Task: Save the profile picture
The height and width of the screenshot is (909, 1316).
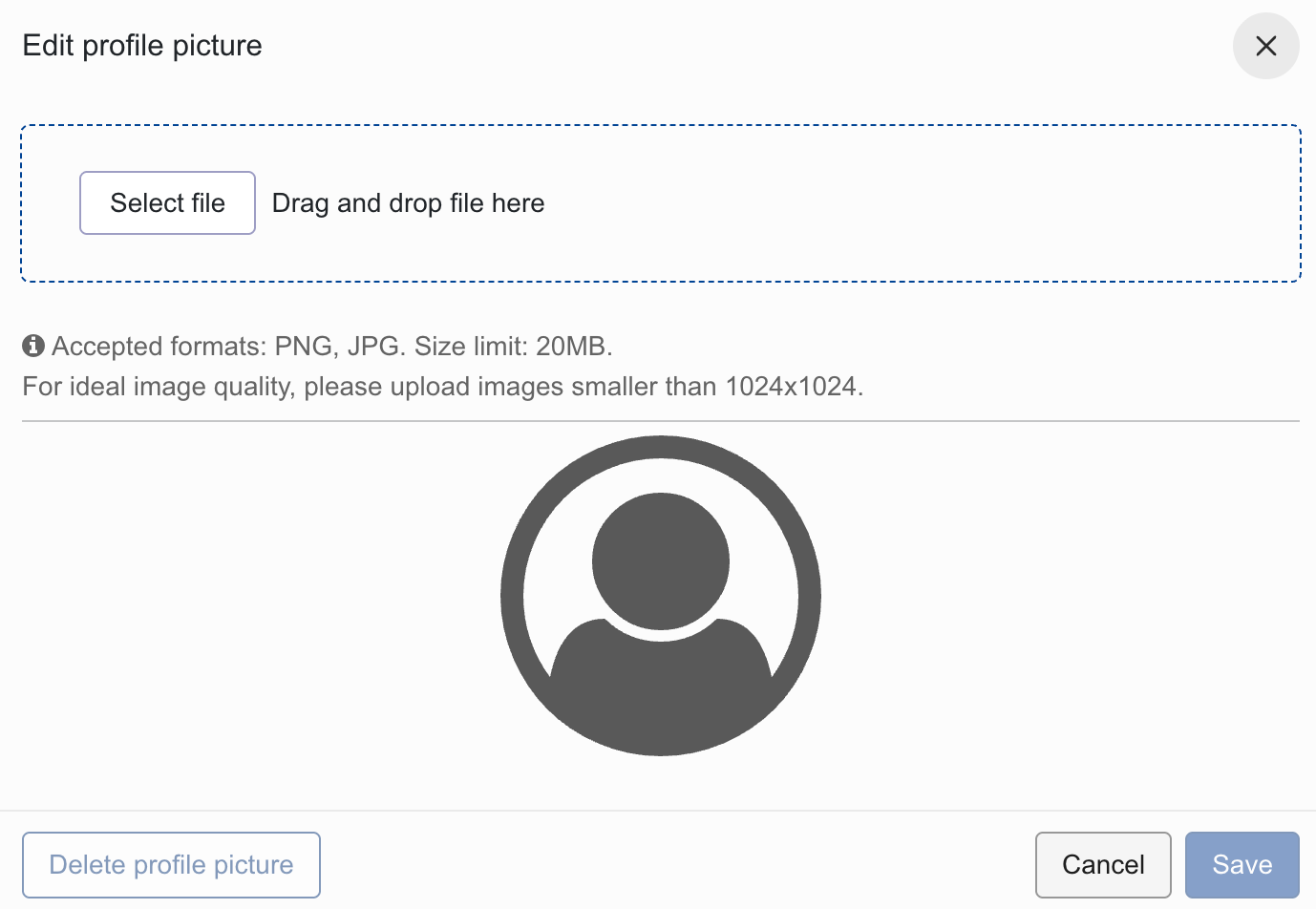Action: [1242, 865]
